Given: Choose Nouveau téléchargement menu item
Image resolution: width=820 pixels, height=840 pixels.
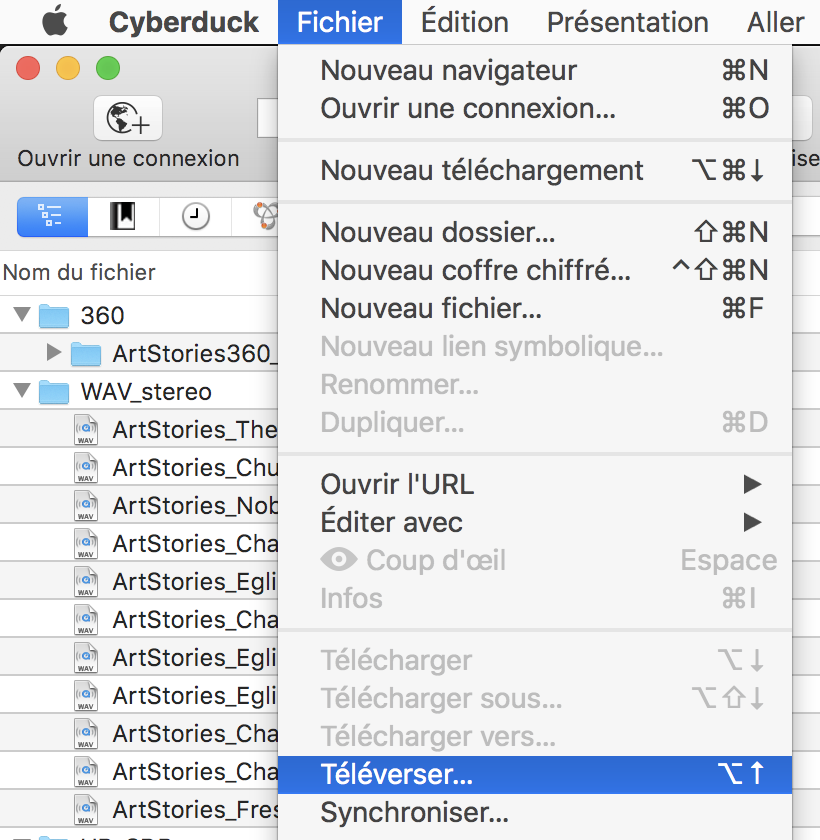Looking at the screenshot, I should point(482,170).
